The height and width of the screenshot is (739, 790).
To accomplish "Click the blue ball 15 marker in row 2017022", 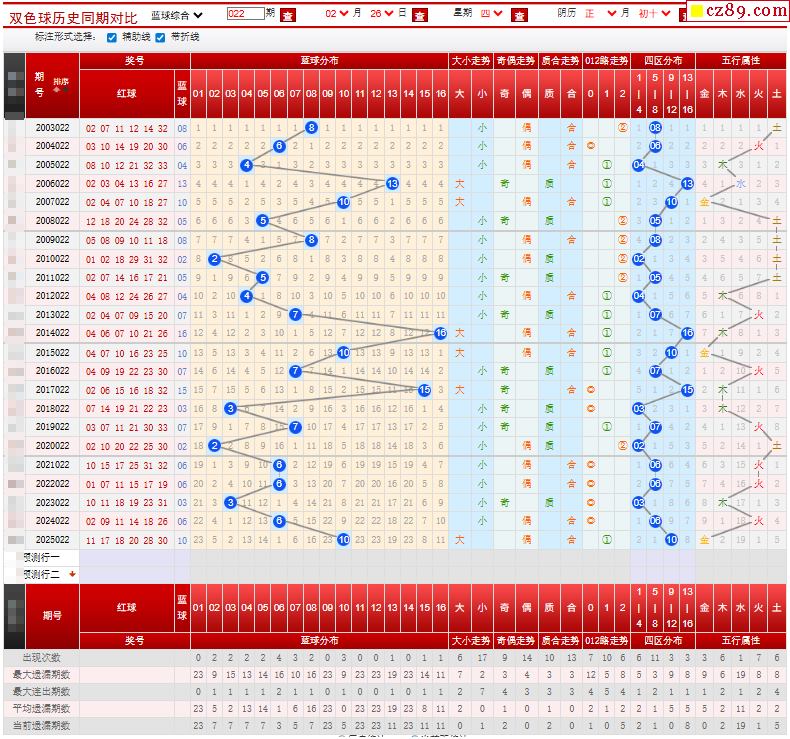I will click(x=425, y=390).
